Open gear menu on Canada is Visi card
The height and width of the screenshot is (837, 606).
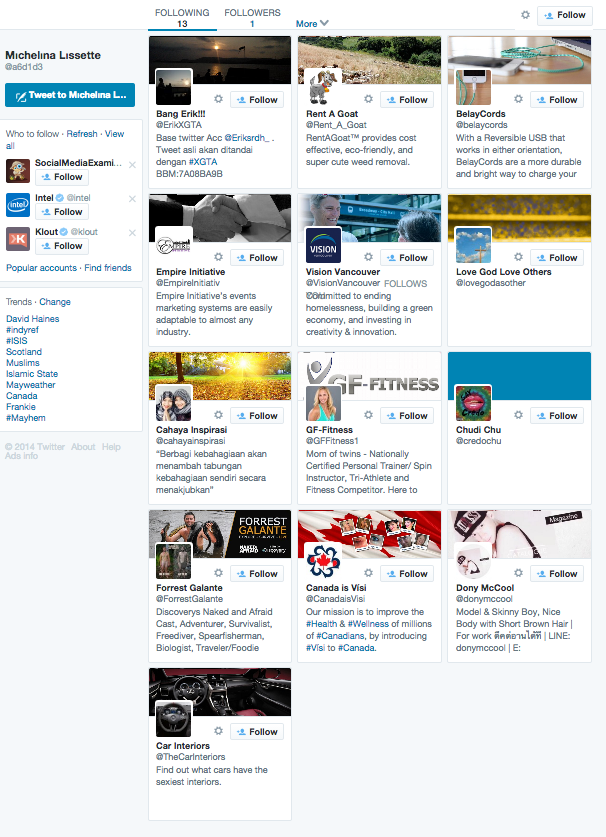point(368,573)
